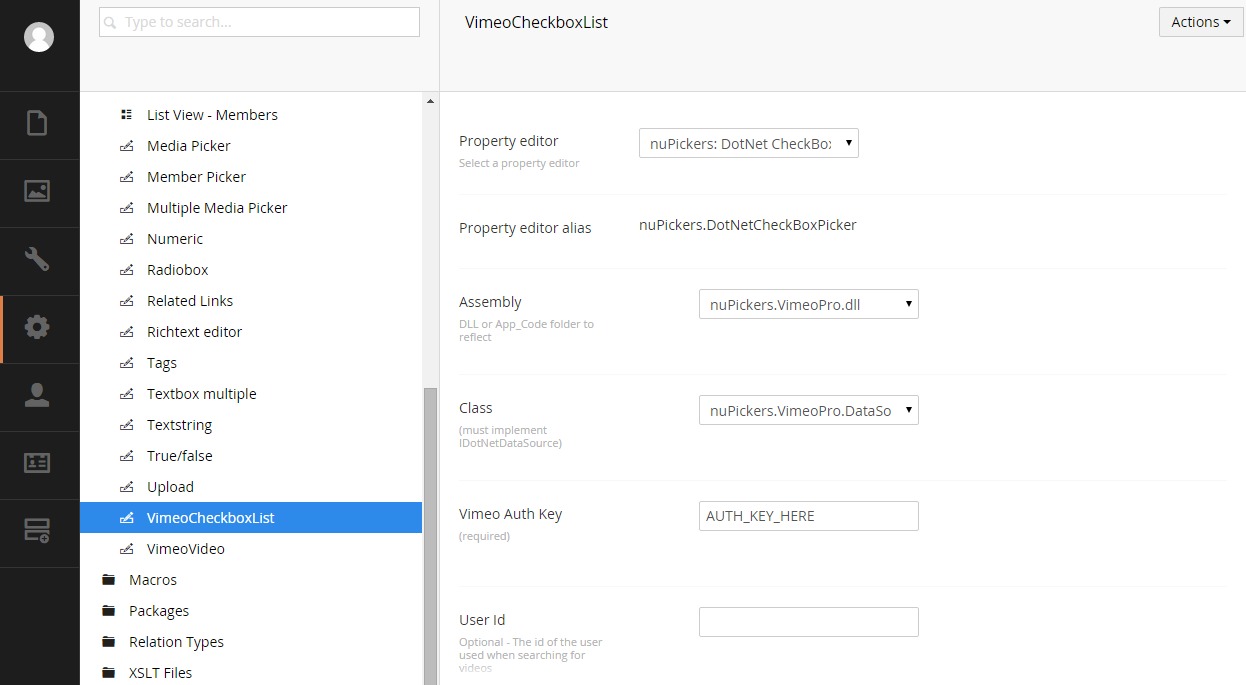Select VimeoCheckboxList tree item
This screenshot has width=1246, height=685.
[251, 518]
